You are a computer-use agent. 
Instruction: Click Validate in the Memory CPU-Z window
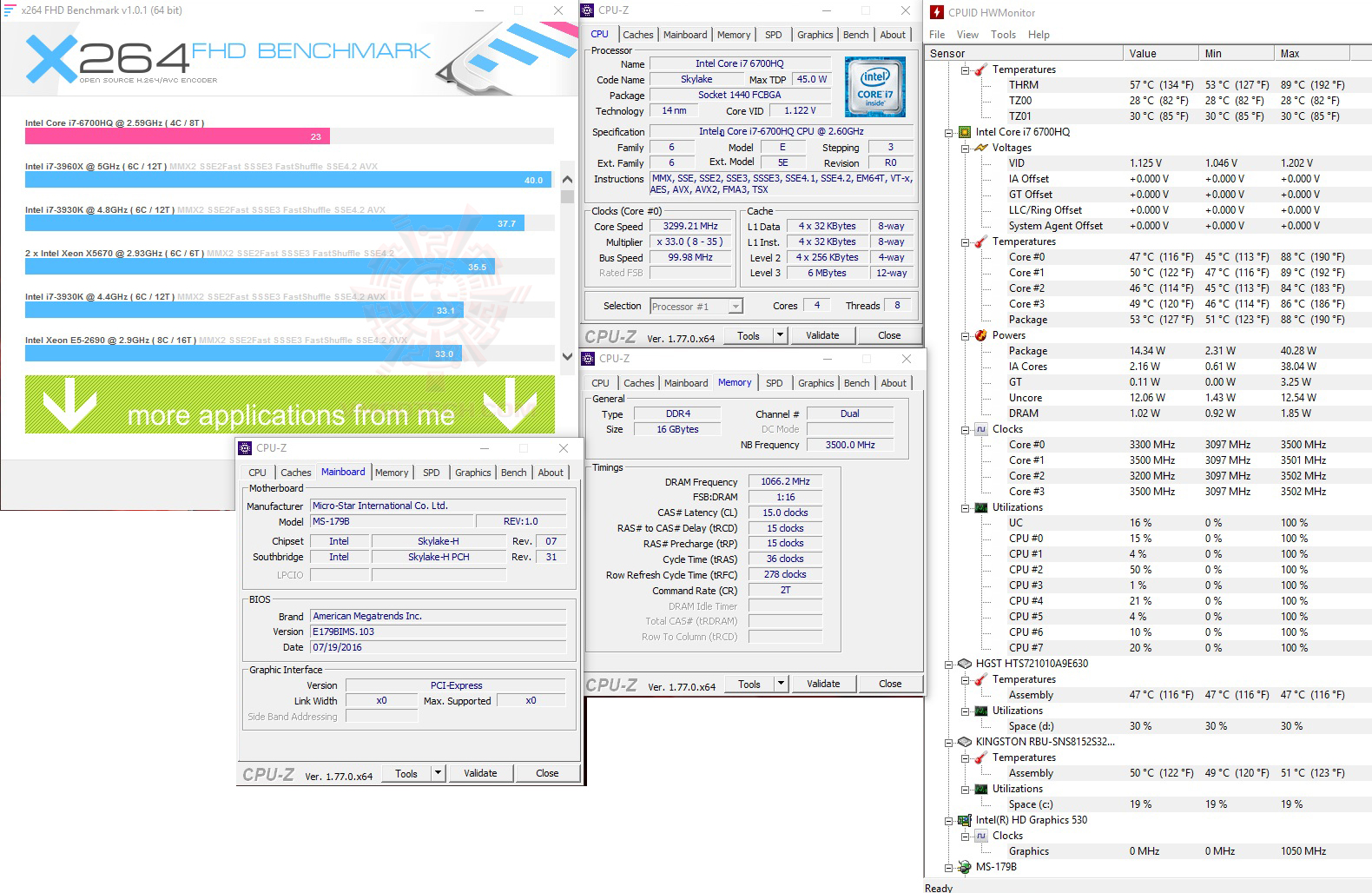[x=823, y=684]
